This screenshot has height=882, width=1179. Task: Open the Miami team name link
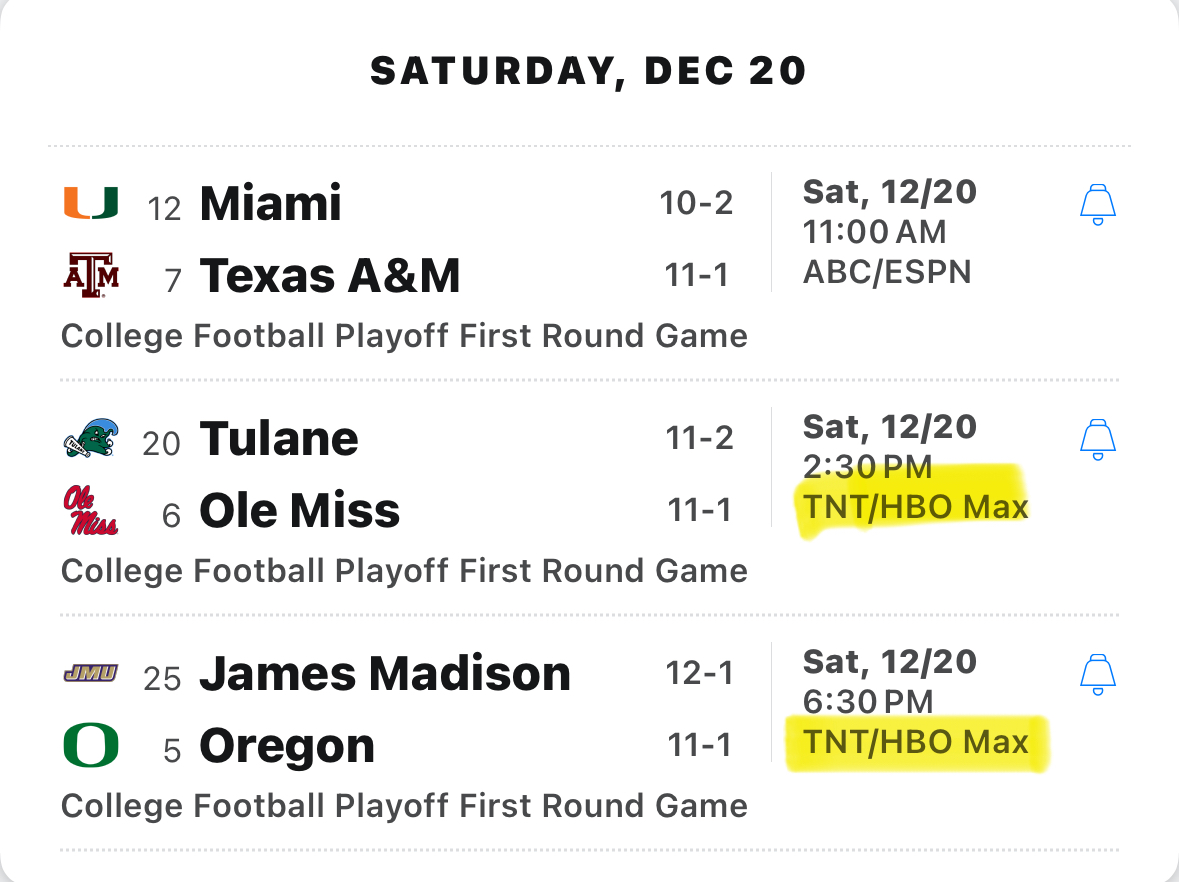(270, 203)
